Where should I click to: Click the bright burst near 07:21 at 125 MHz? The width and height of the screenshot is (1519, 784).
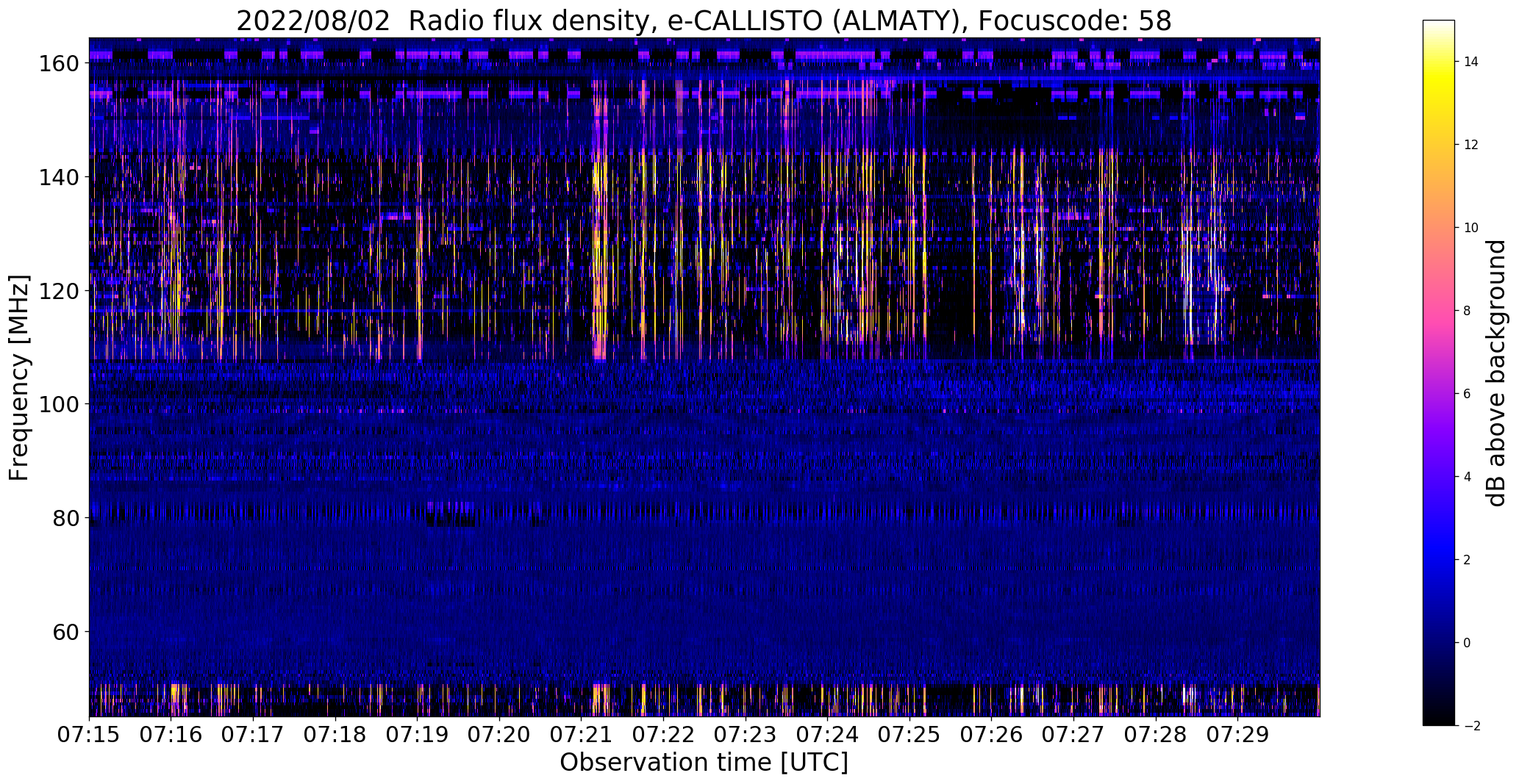[601, 261]
